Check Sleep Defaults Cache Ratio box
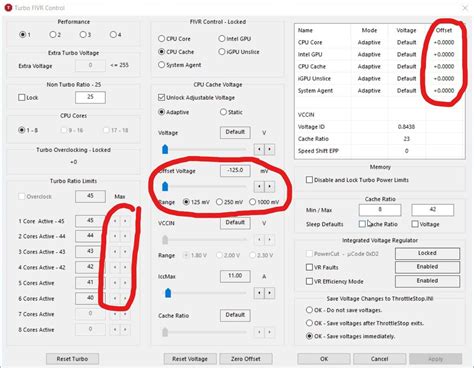474x368 pixels. click(x=362, y=224)
